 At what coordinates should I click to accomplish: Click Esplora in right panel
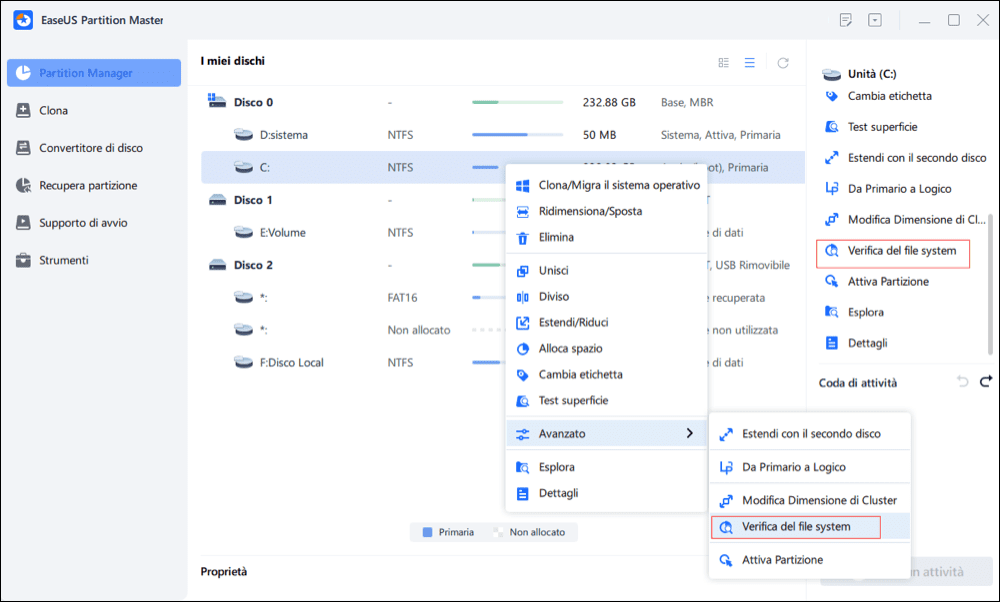[854, 312]
